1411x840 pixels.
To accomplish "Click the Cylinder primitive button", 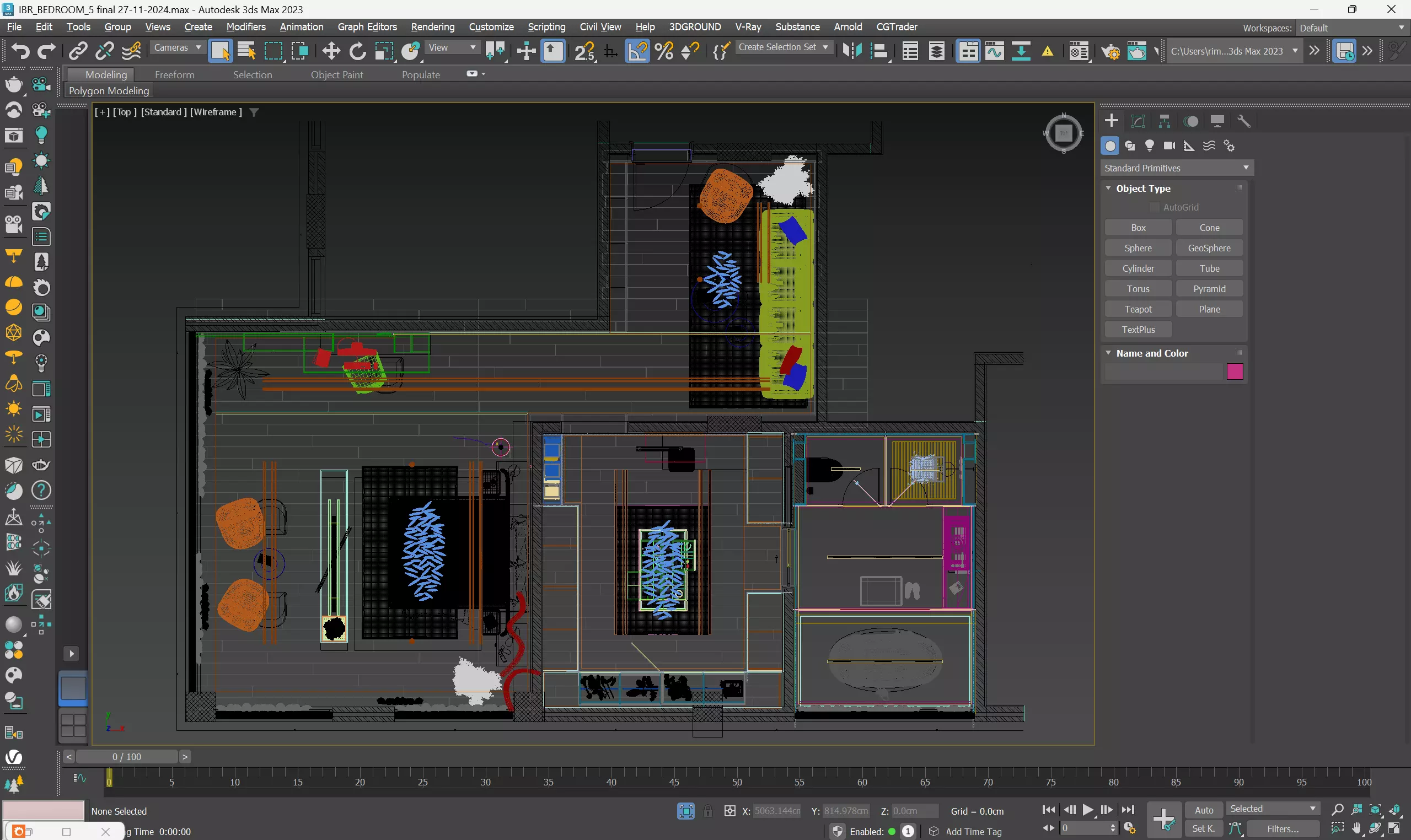I will [x=1138, y=268].
